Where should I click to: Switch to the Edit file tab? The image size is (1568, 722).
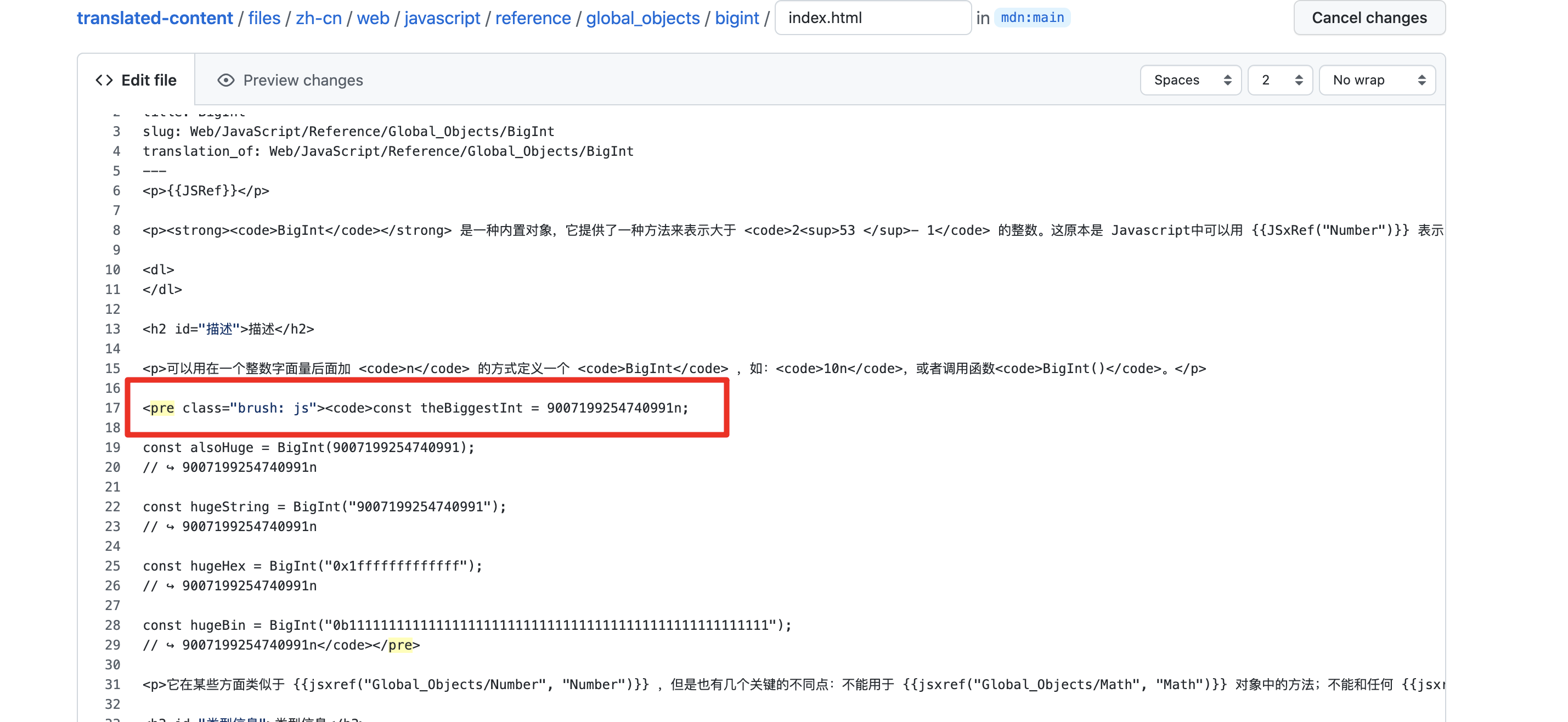[148, 80]
